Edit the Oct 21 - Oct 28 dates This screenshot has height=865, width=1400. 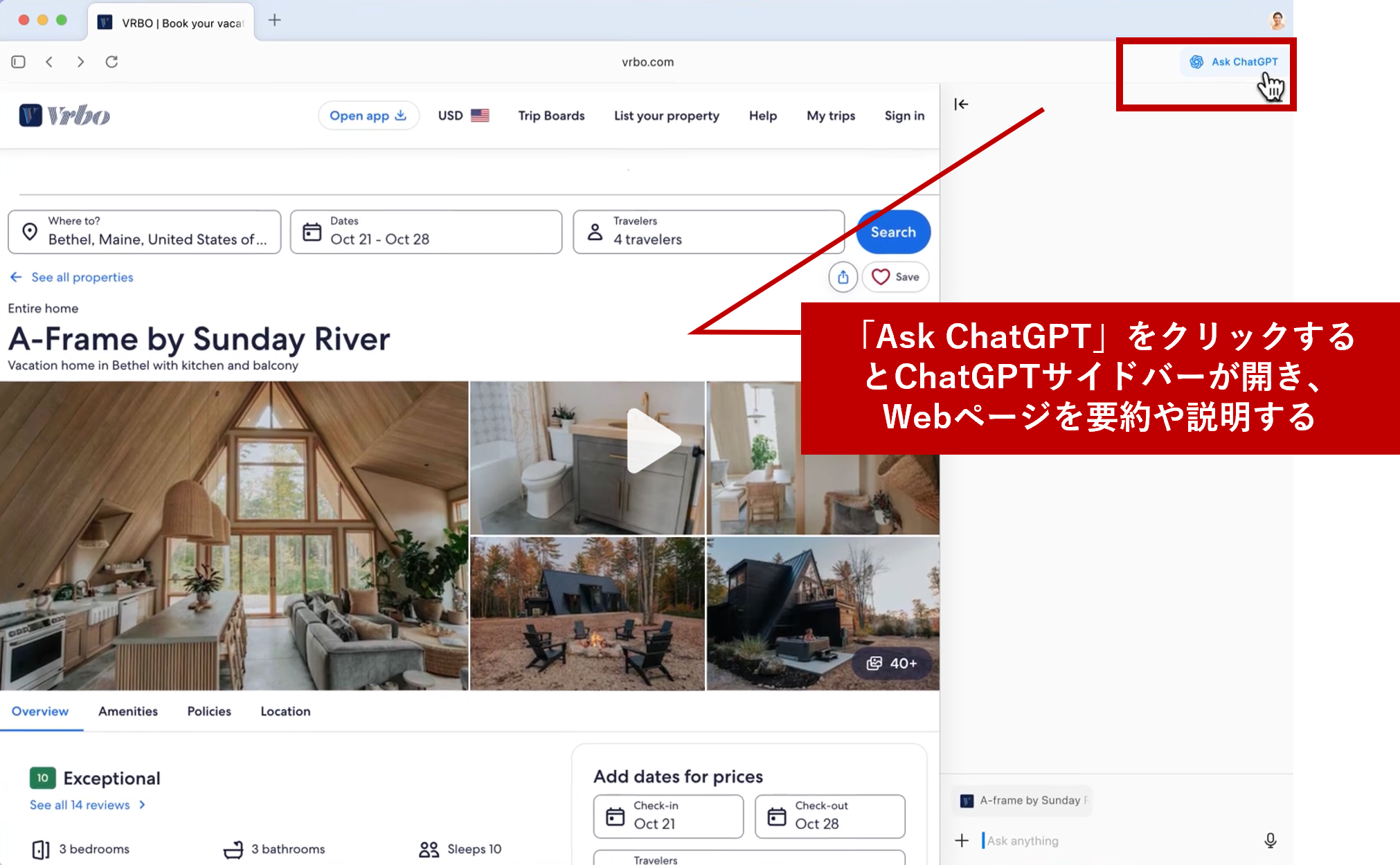point(426,232)
